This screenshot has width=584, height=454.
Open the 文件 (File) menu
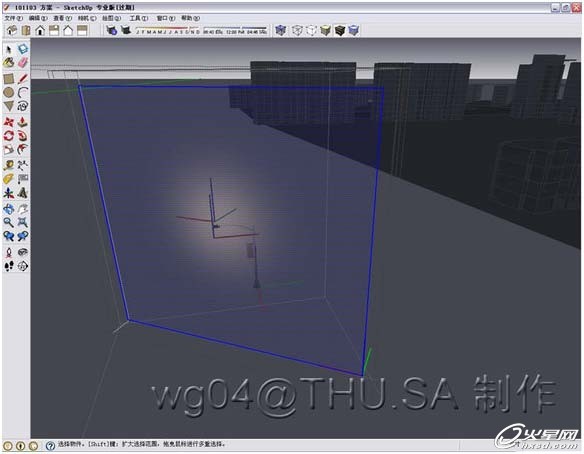tap(13, 18)
